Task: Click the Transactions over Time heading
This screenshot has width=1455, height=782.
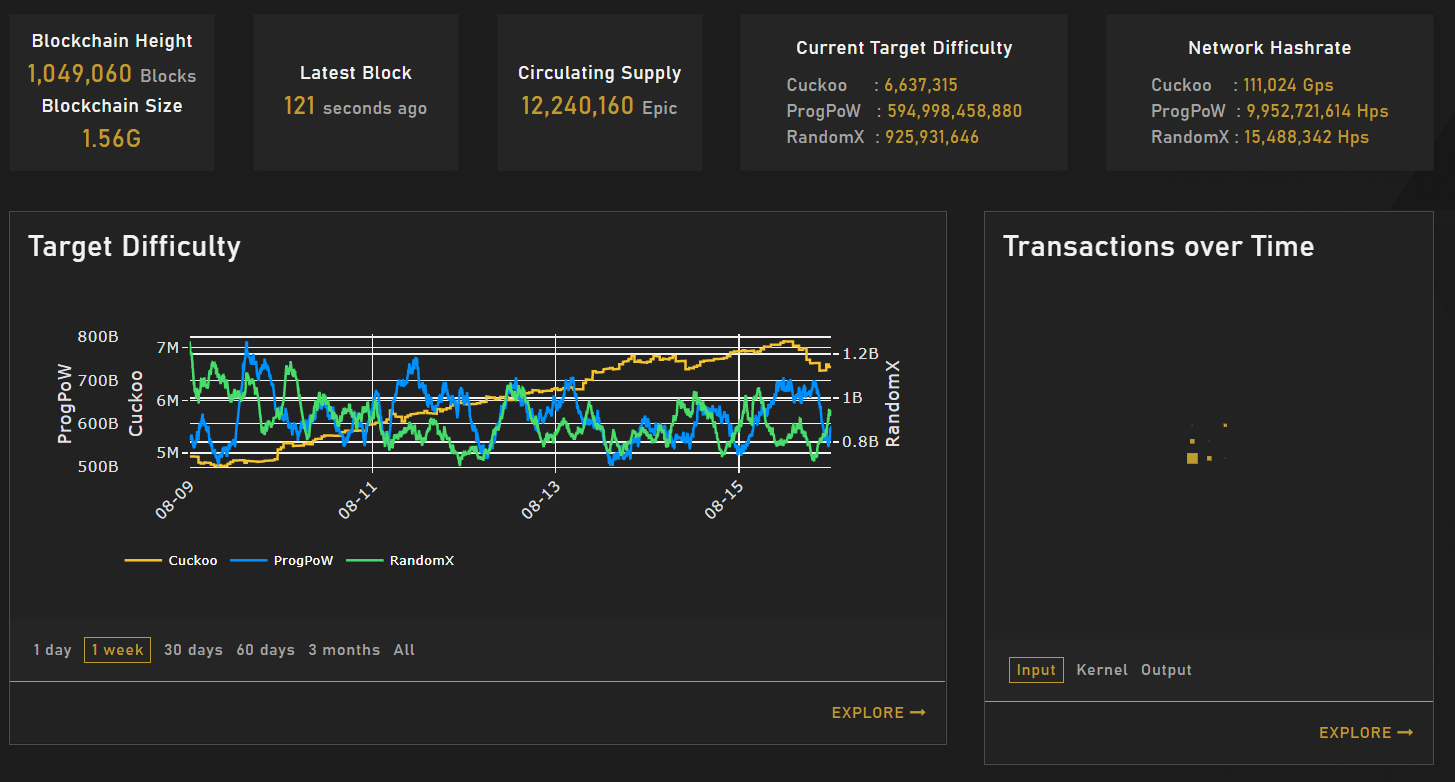Action: [1158, 246]
